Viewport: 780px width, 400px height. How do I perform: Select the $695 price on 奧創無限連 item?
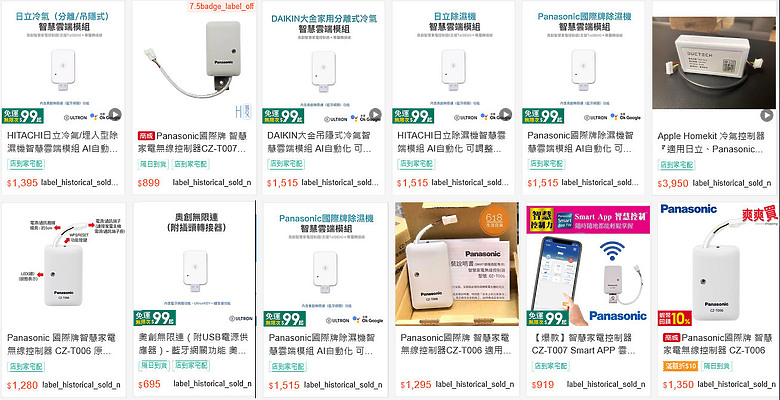(149, 384)
